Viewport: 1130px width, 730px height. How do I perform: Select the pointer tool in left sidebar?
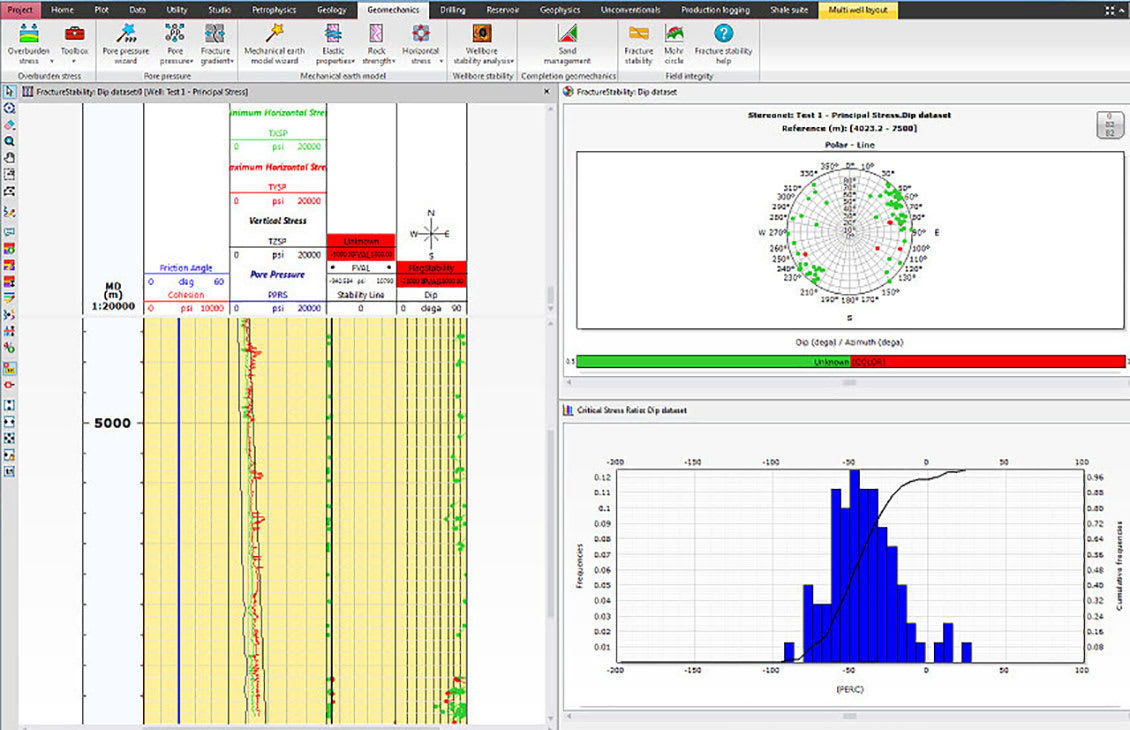9,92
